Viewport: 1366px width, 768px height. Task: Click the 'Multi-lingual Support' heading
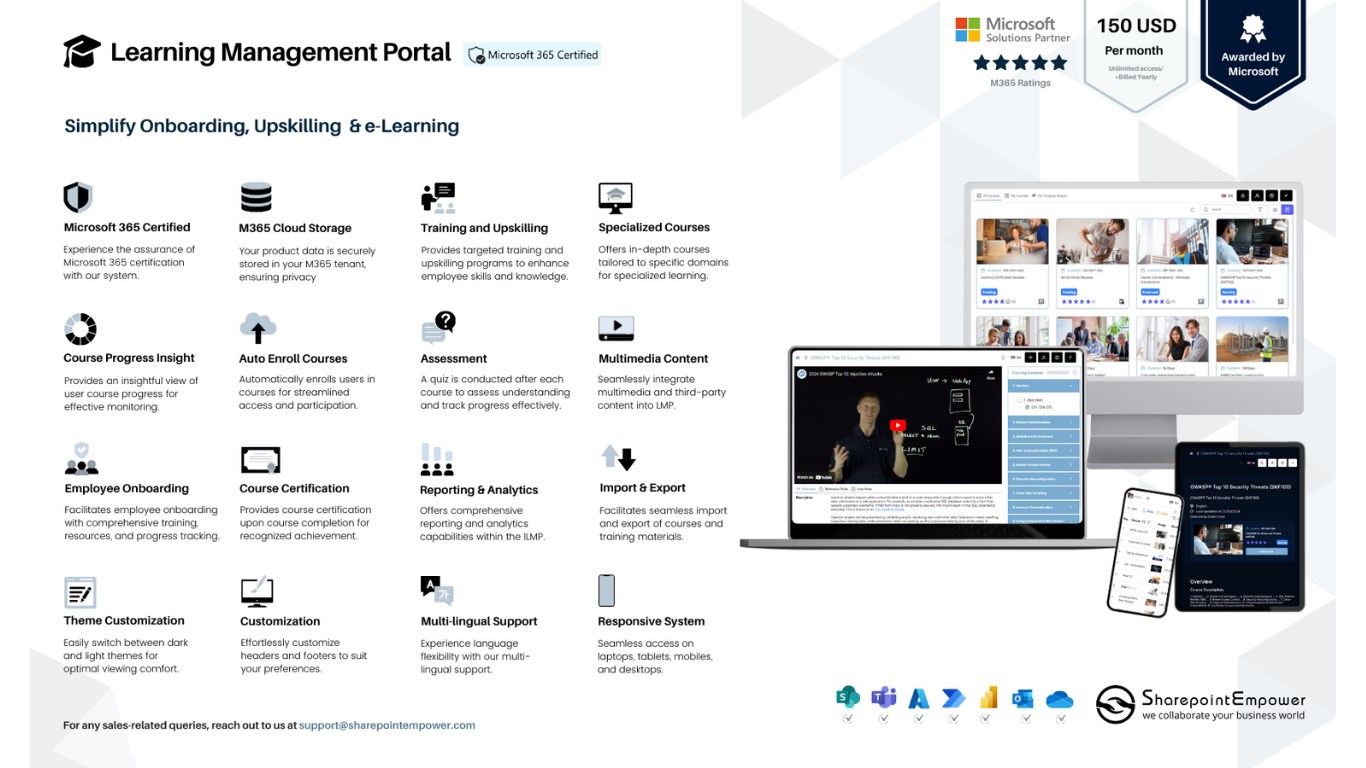point(479,621)
